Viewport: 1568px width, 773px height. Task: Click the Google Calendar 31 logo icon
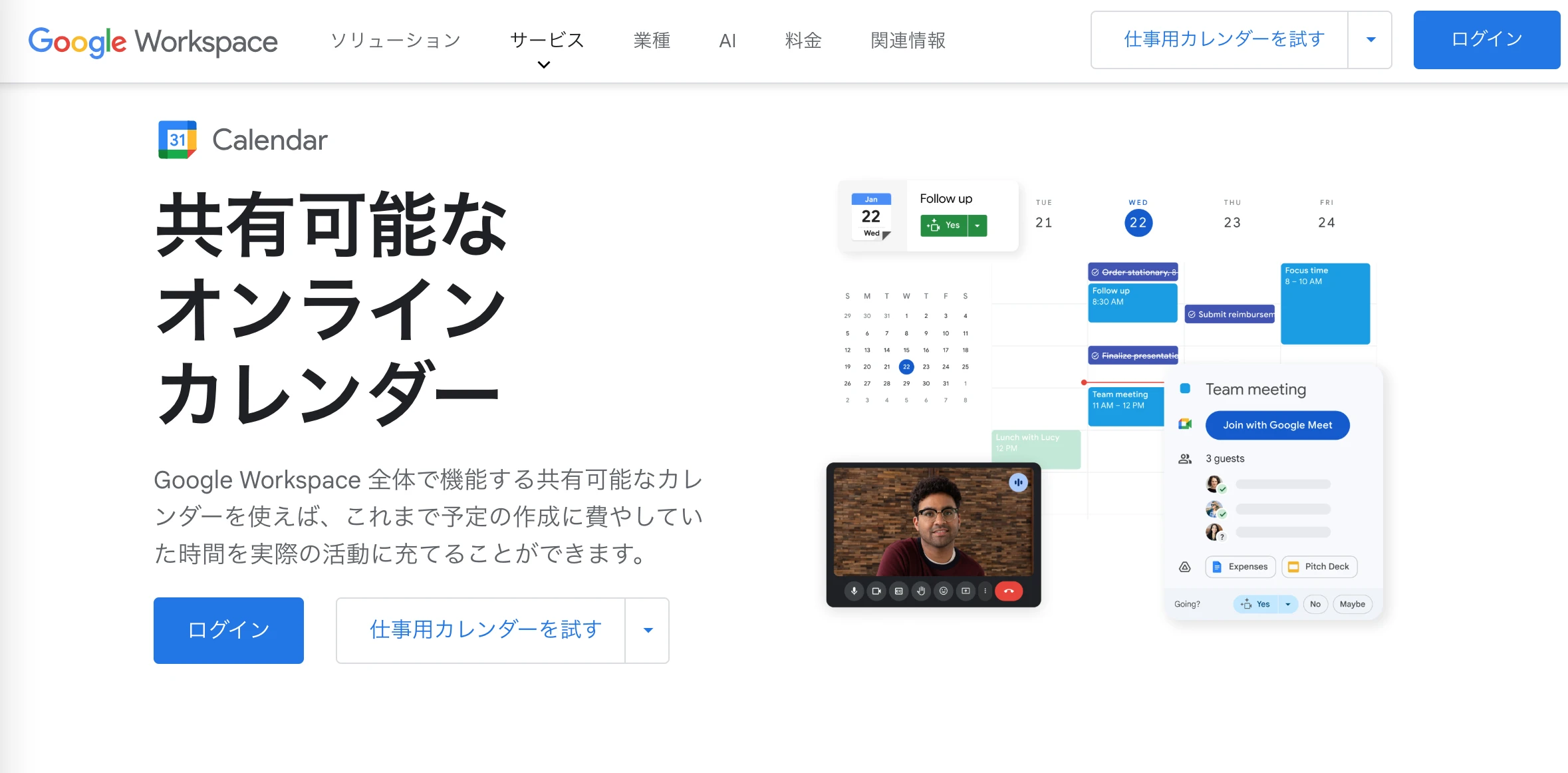[178, 140]
